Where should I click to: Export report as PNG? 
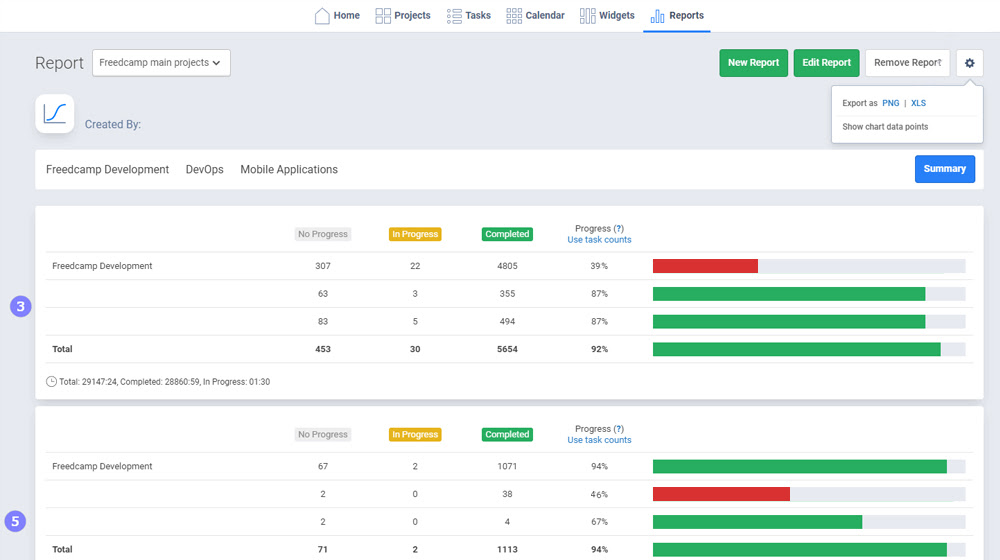890,103
